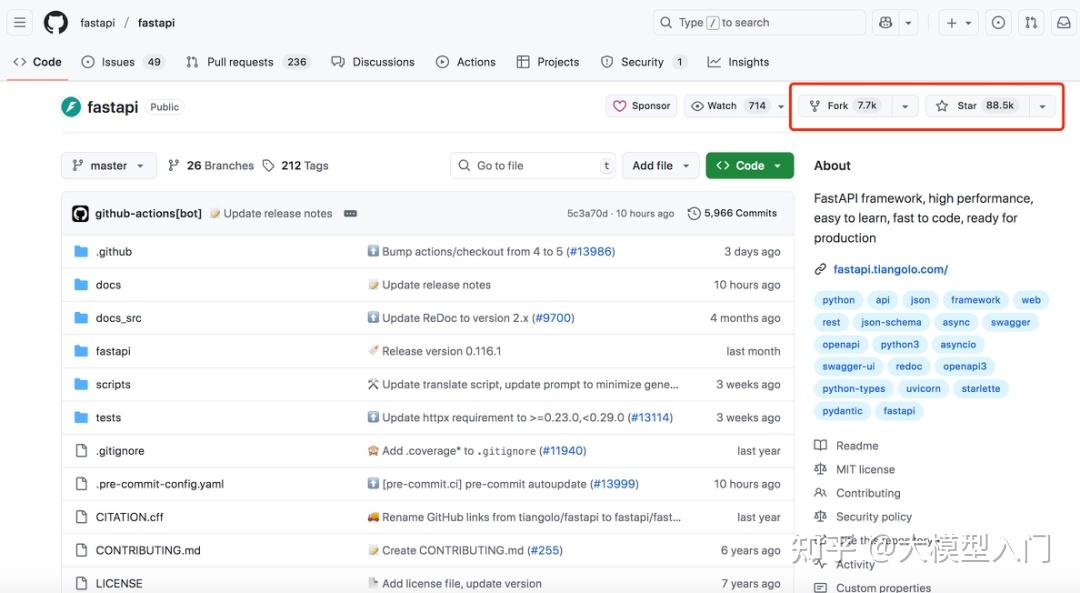This screenshot has width=1080, height=593.
Task: Expand the Copilot dropdown arrow in header
Action: pos(908,23)
